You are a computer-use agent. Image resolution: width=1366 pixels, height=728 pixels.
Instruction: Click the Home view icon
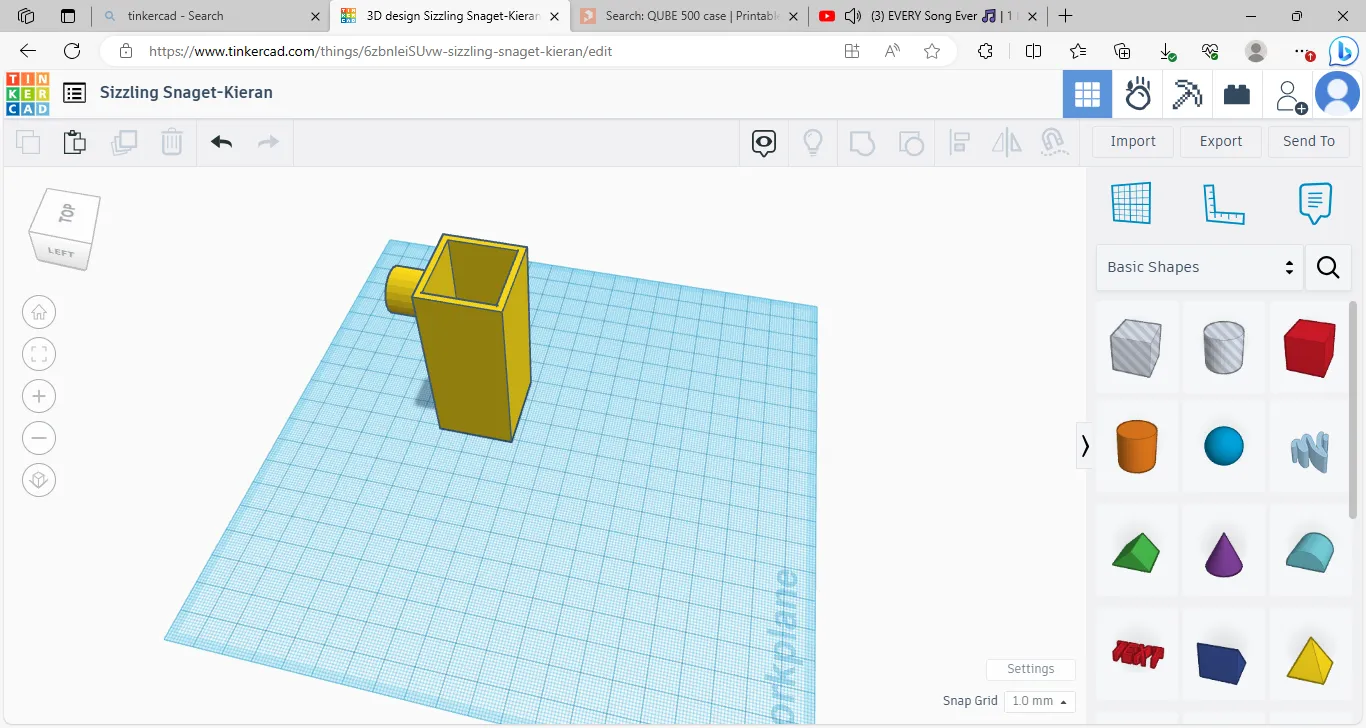pos(39,312)
